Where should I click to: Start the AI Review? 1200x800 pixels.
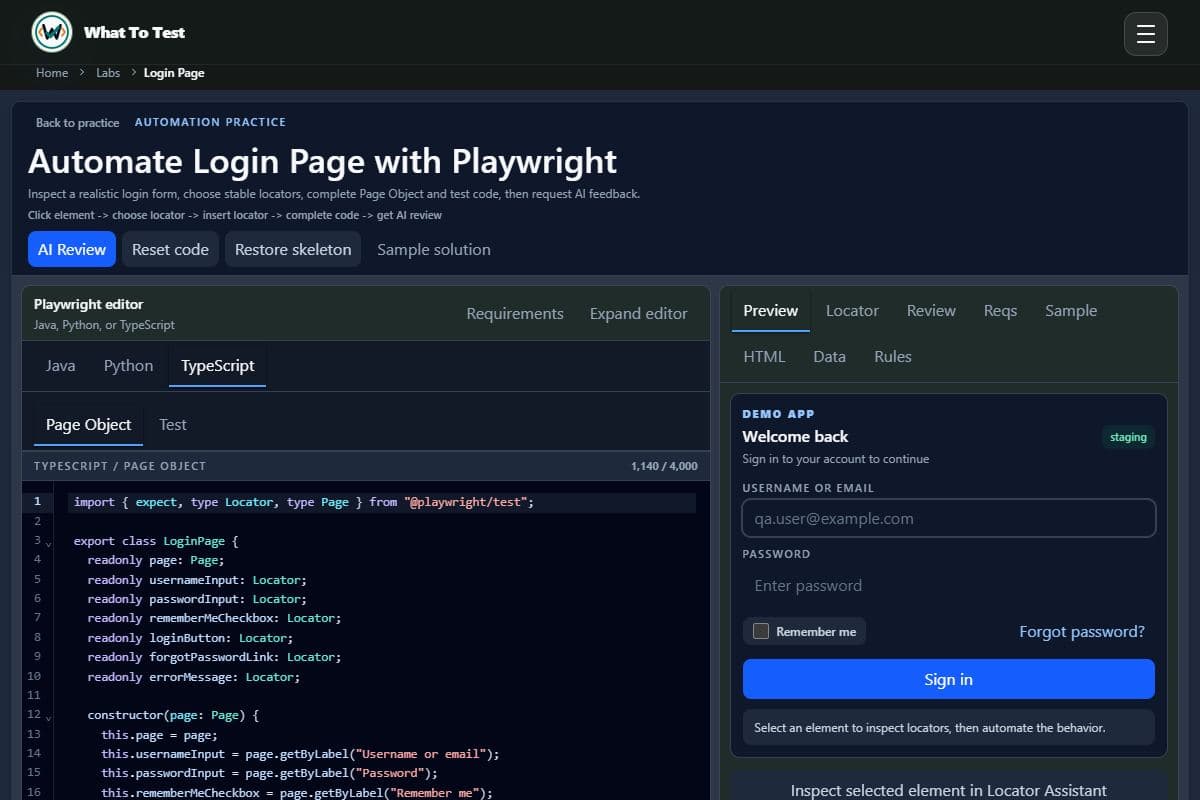[x=72, y=249]
